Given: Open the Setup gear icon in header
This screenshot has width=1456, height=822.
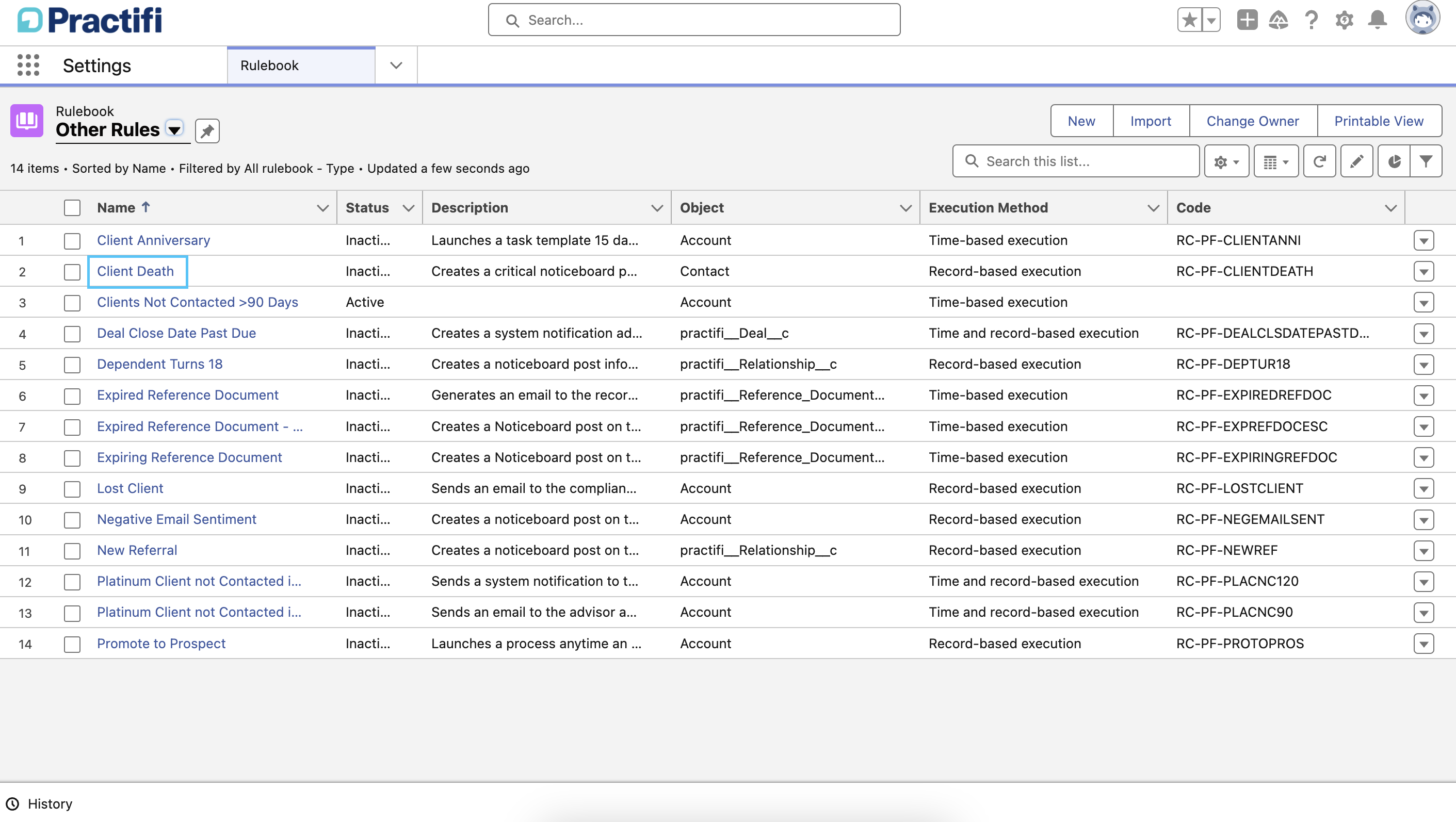Looking at the screenshot, I should pos(1344,20).
